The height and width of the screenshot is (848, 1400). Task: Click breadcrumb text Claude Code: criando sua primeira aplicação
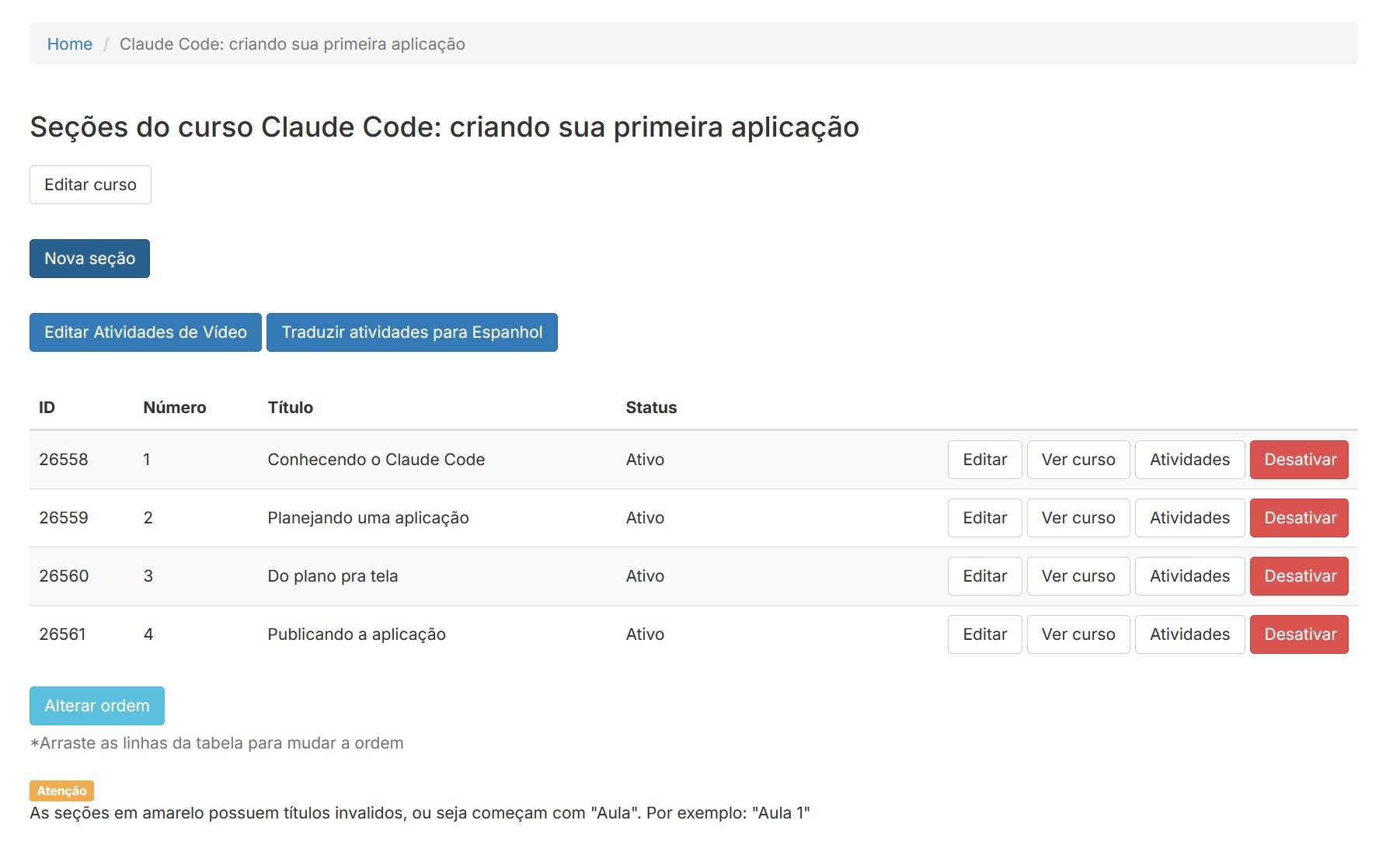[x=292, y=44]
